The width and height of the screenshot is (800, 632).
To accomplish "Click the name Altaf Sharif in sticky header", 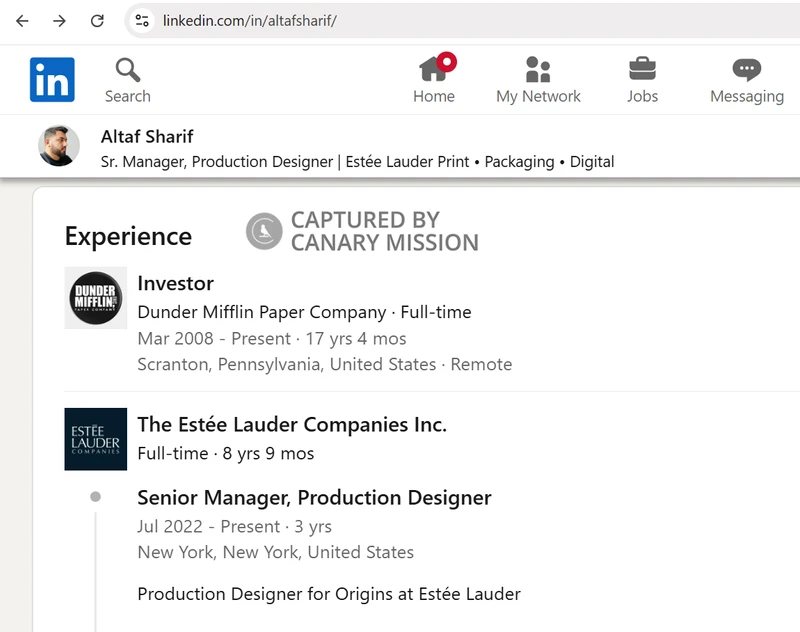I will pos(147,137).
